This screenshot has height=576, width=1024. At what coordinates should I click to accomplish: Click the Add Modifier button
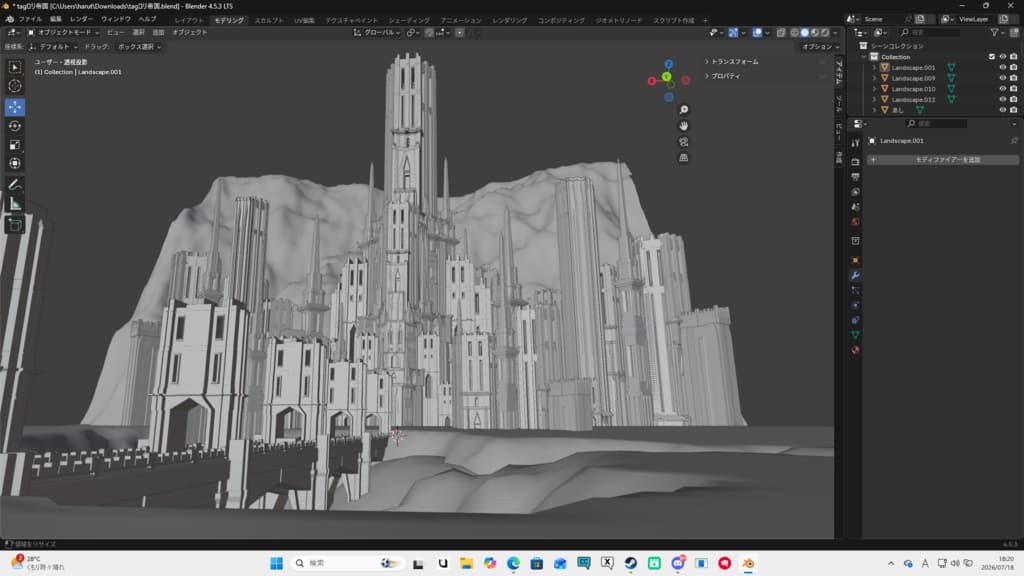942,159
